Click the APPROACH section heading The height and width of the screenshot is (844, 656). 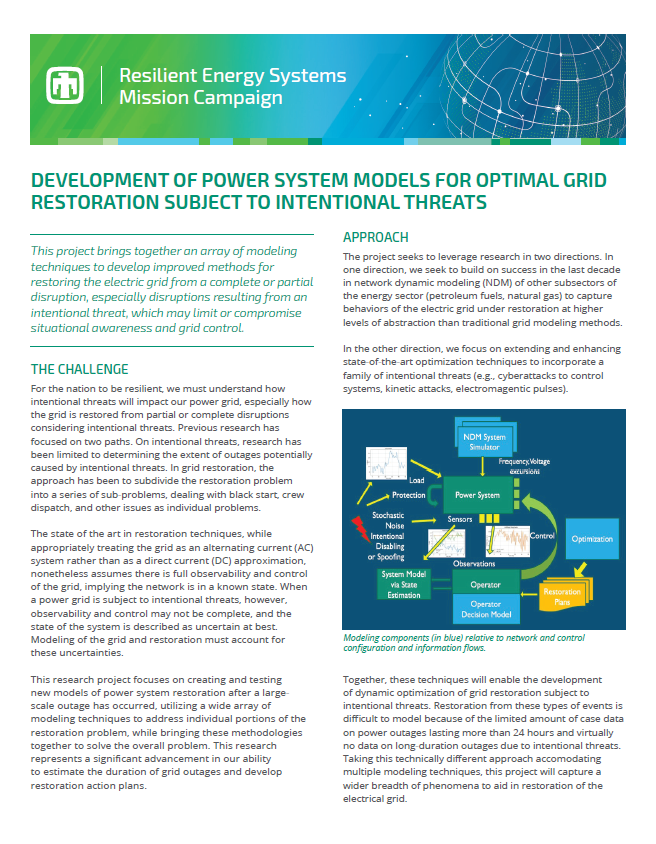point(375,237)
